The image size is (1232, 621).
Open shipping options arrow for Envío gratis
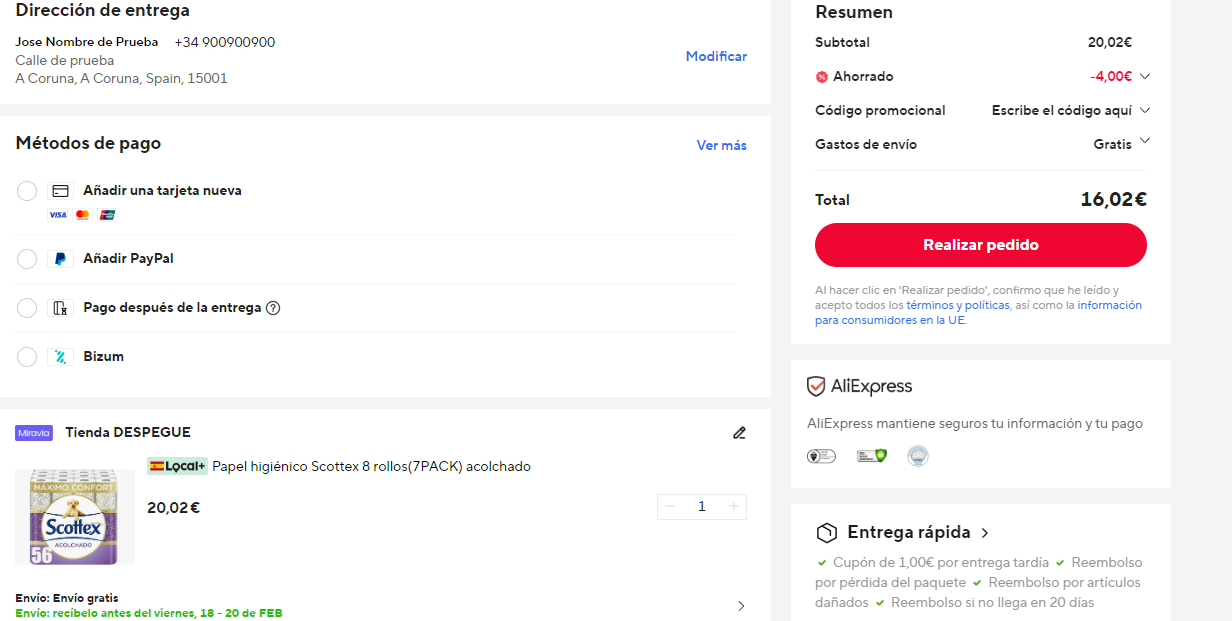pos(741,606)
